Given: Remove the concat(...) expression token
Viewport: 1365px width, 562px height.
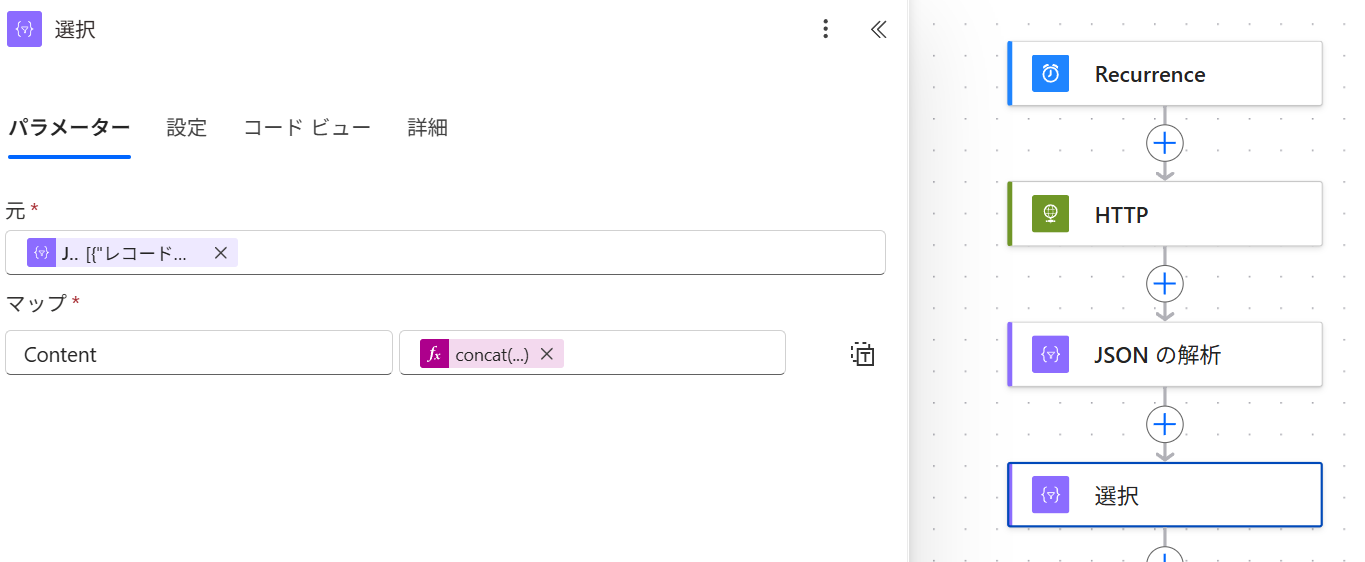Looking at the screenshot, I should [x=547, y=354].
